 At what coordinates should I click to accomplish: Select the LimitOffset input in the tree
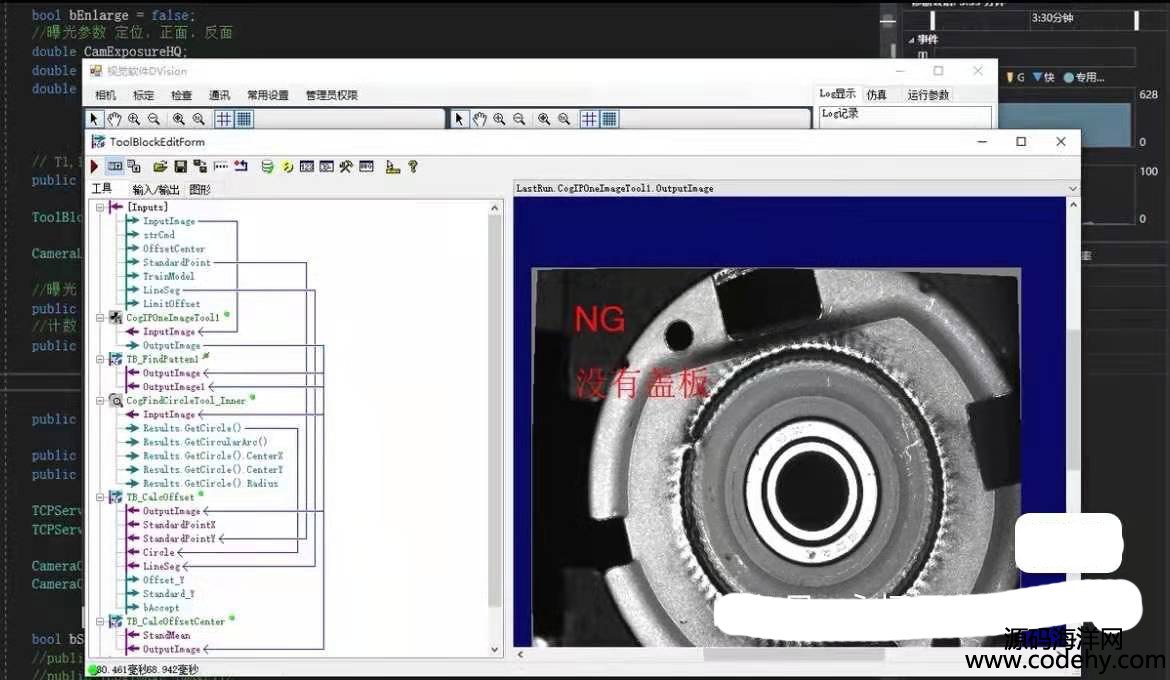point(172,304)
